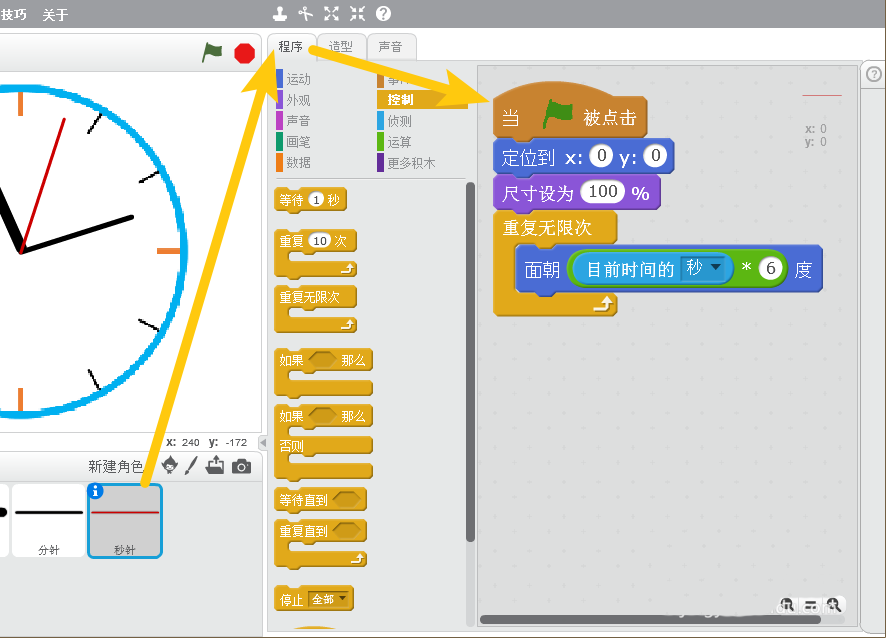Collapse the stage with the small arrow
Screen dimensions: 886x638
point(263,442)
